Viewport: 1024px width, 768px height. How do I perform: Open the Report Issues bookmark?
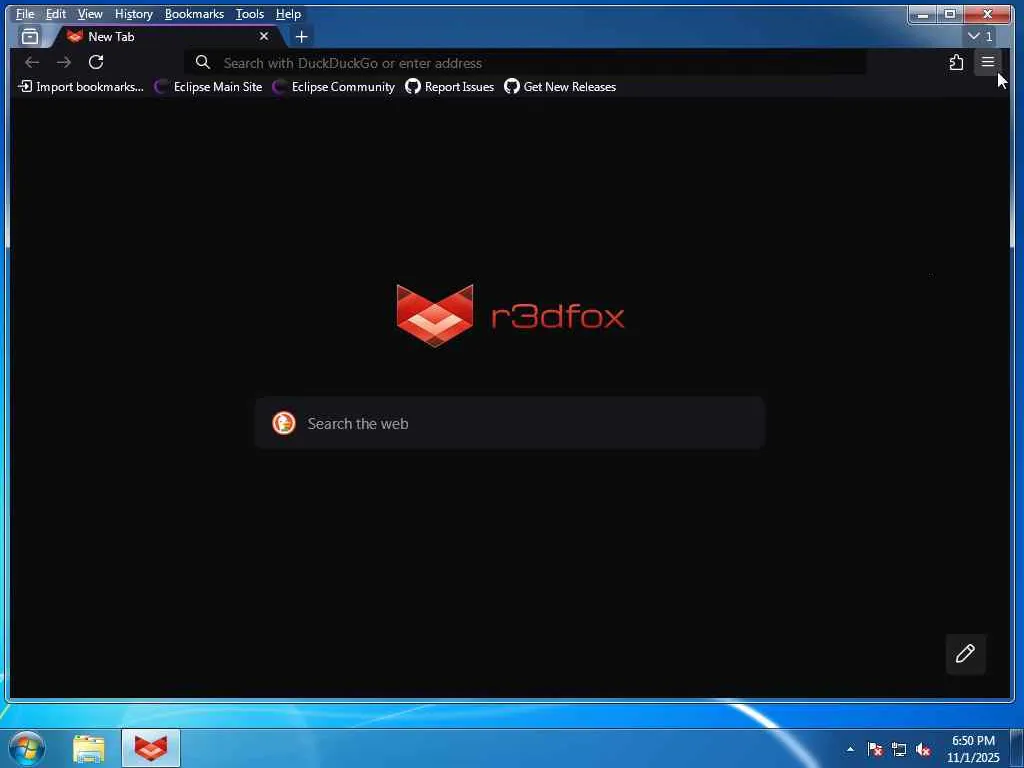449,86
